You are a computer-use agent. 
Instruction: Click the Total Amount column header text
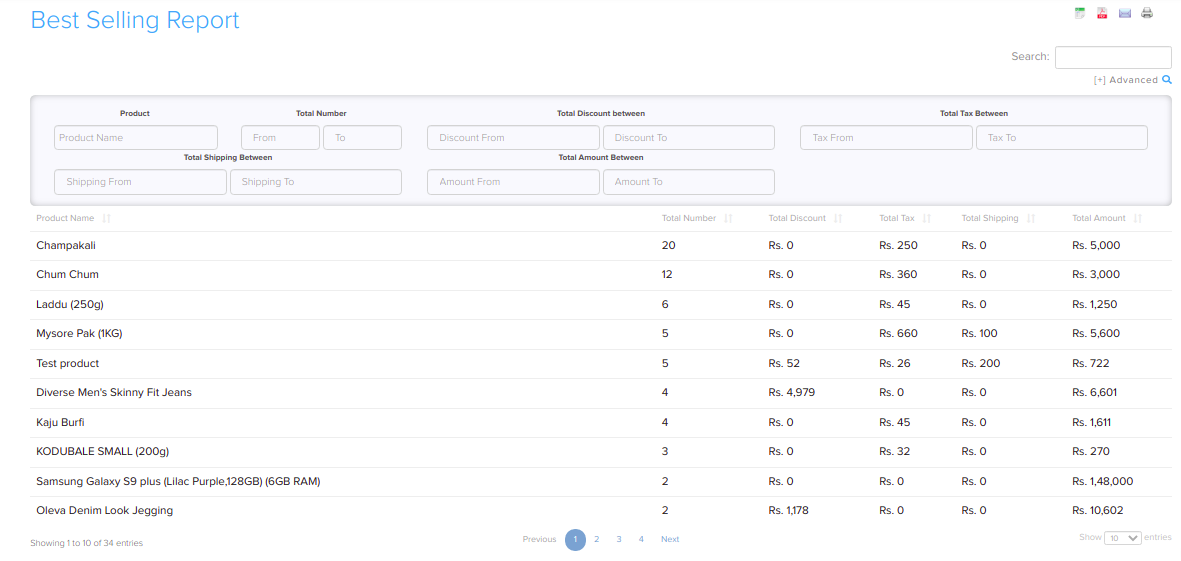point(1099,218)
